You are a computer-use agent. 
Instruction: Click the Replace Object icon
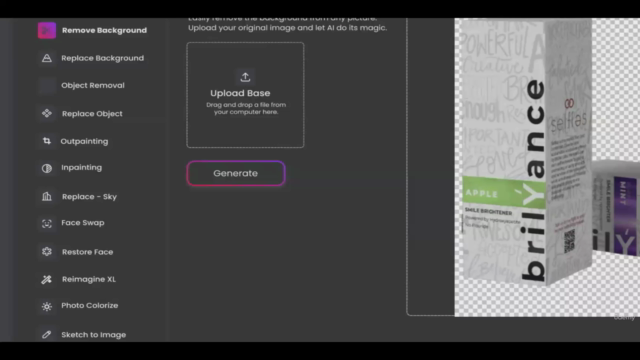[47, 113]
